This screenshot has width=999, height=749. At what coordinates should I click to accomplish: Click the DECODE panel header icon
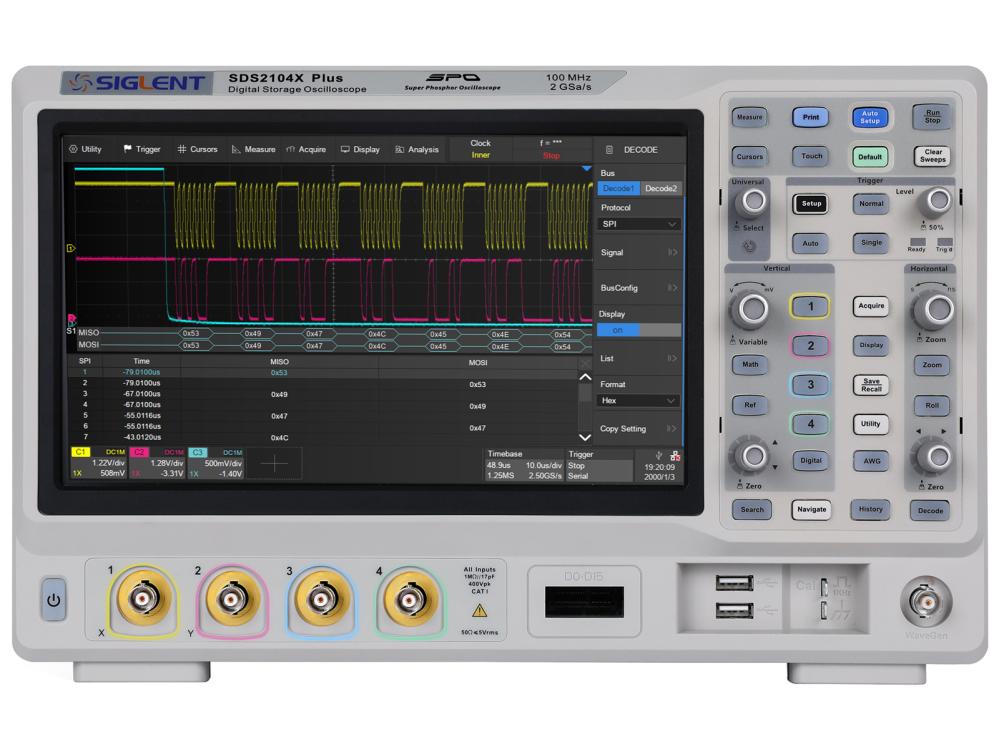tap(609, 150)
